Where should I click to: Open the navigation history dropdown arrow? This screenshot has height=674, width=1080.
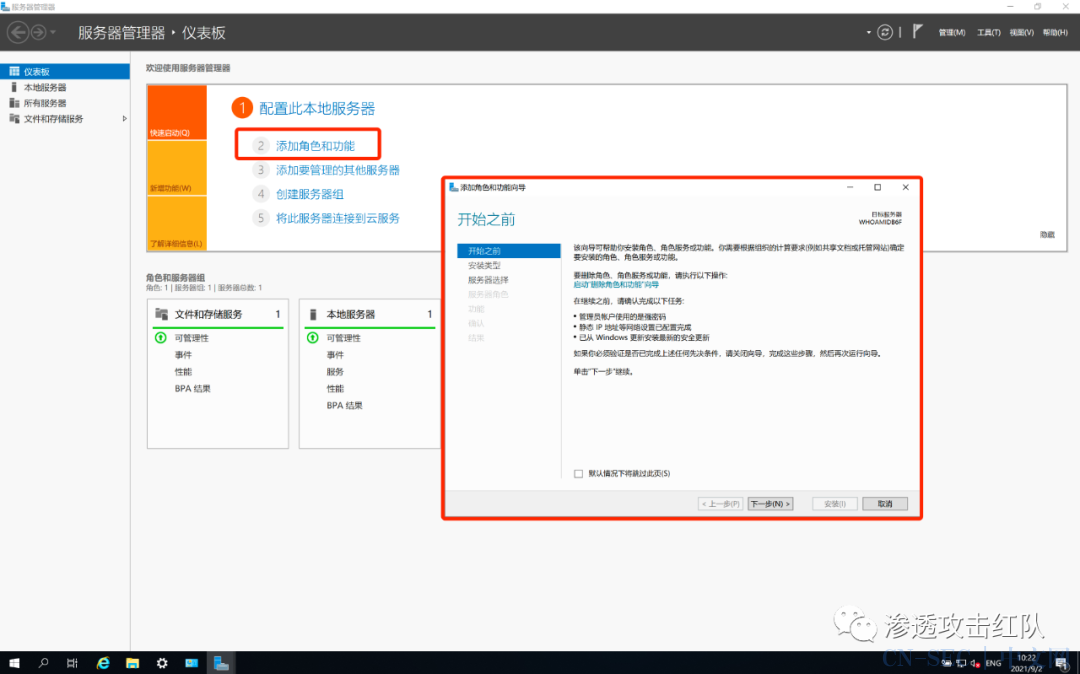point(53,32)
